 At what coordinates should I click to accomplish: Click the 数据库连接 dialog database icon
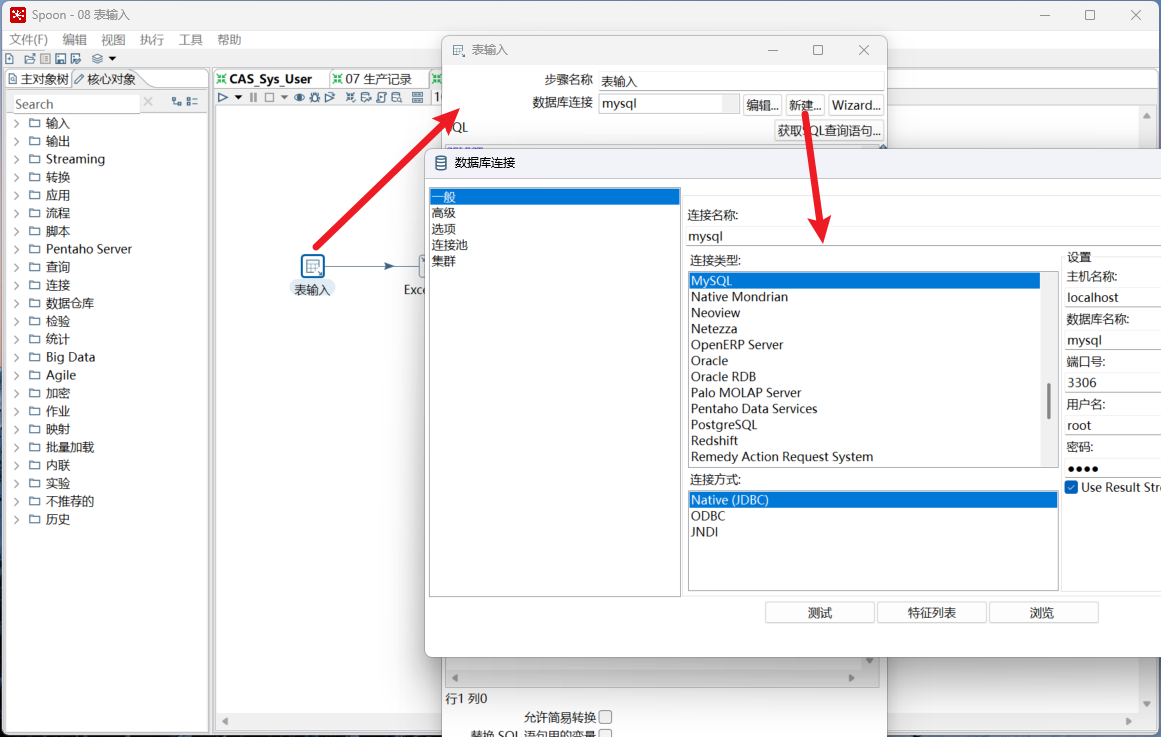(441, 163)
